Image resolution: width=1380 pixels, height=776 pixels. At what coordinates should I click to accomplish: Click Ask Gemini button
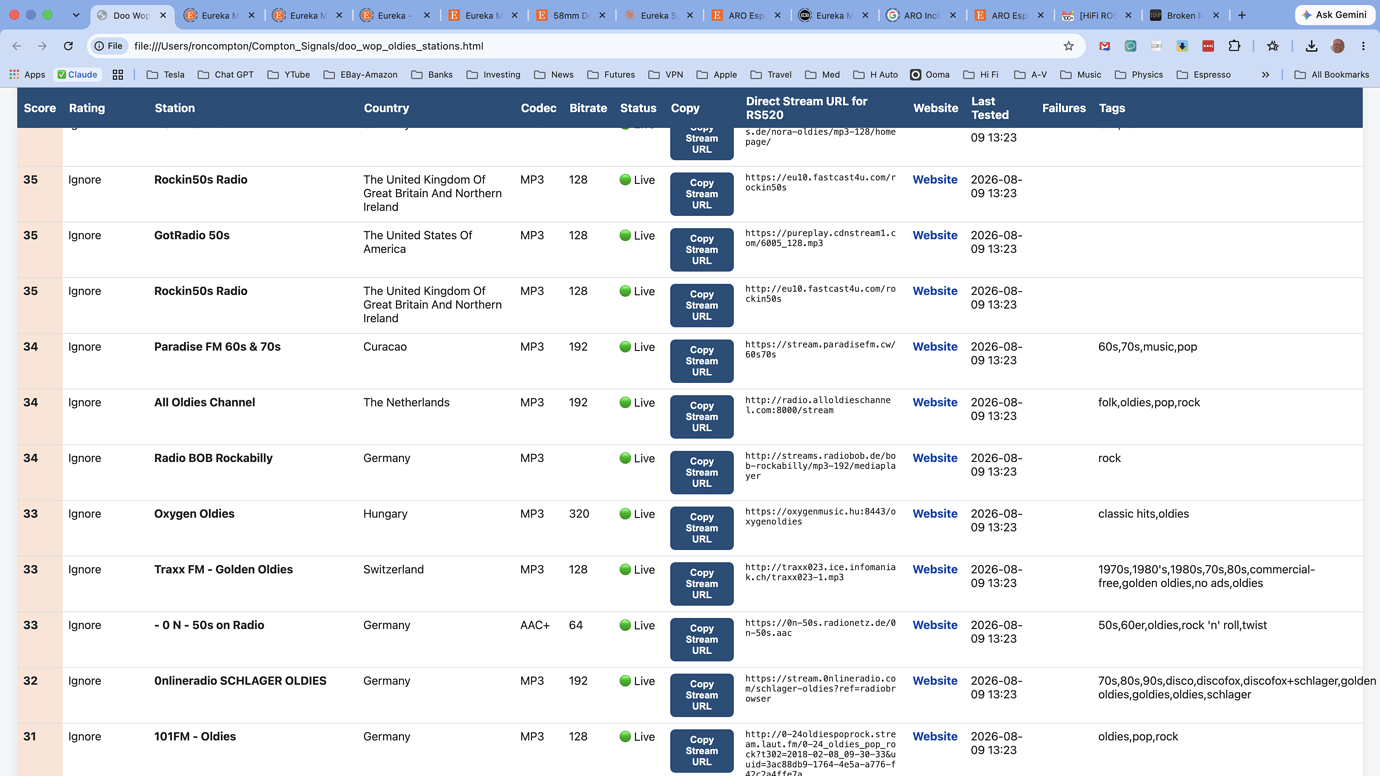[1335, 15]
